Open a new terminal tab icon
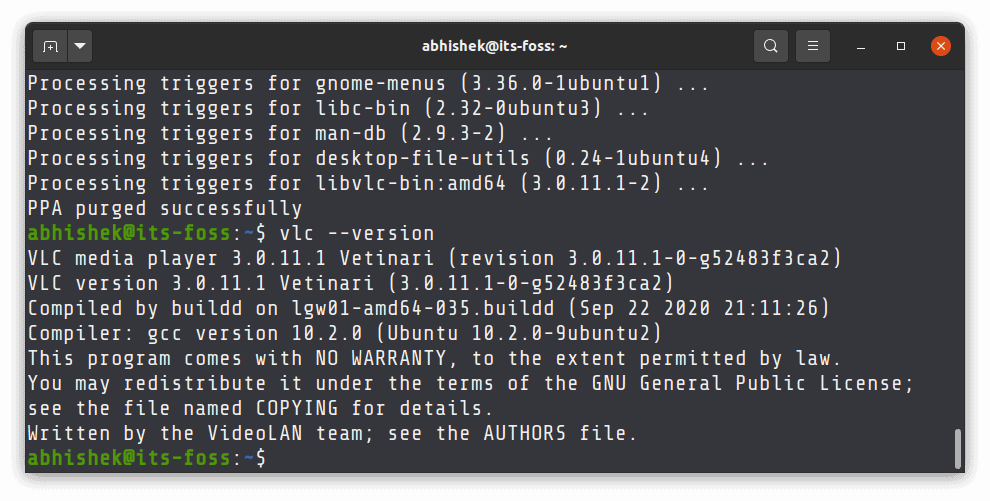This screenshot has height=501, width=990. point(50,46)
